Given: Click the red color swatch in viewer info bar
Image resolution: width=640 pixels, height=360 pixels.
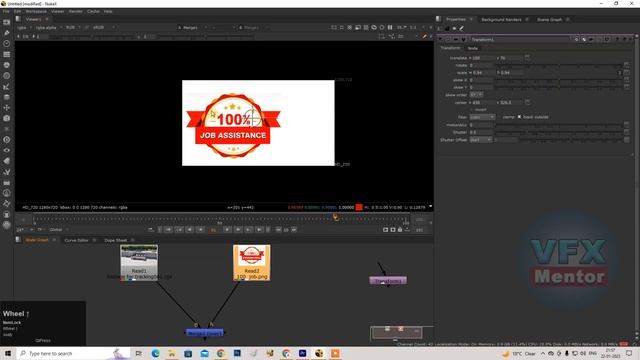Looking at the screenshot, I should coord(359,207).
